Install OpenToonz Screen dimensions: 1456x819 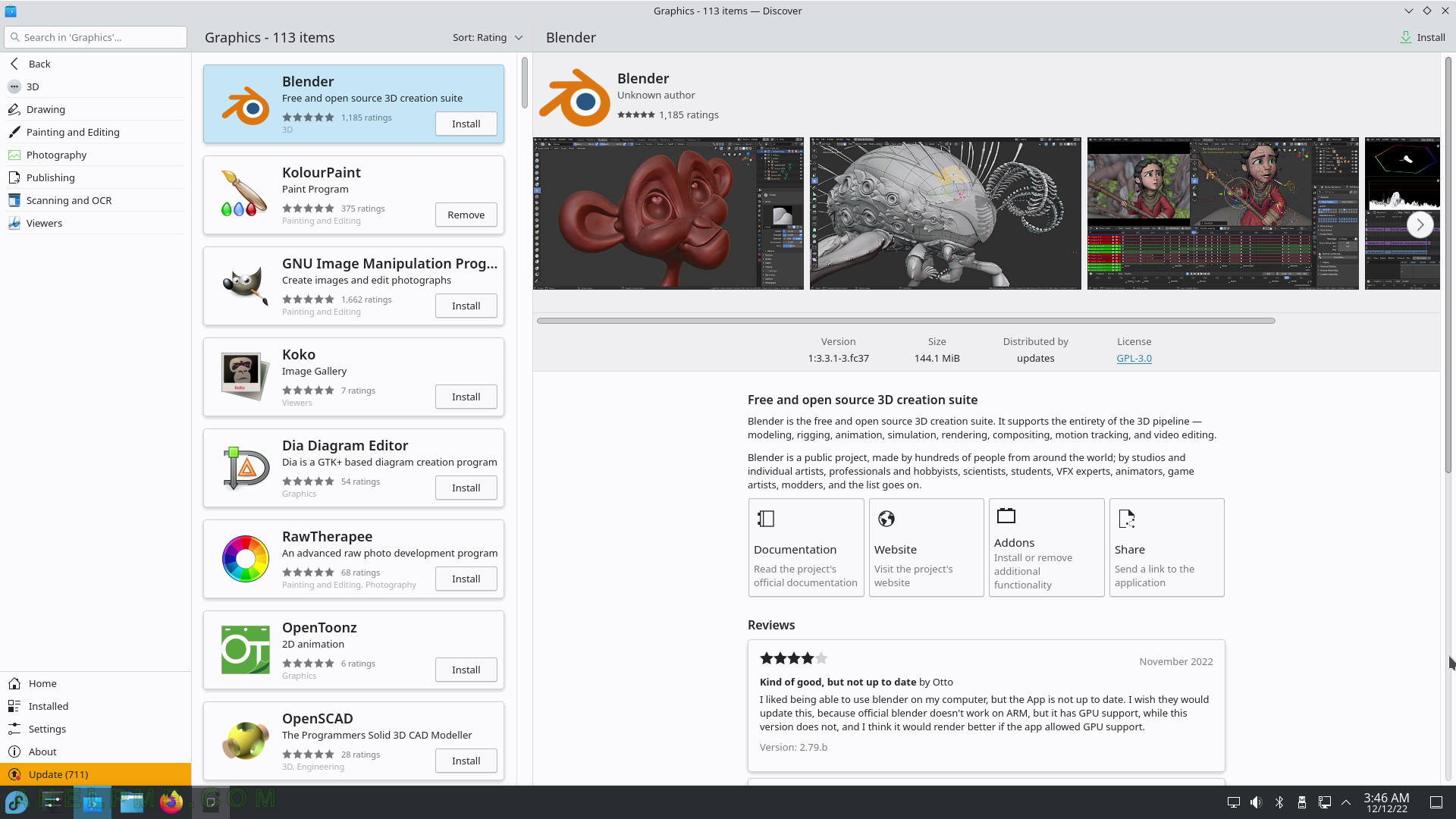[466, 670]
